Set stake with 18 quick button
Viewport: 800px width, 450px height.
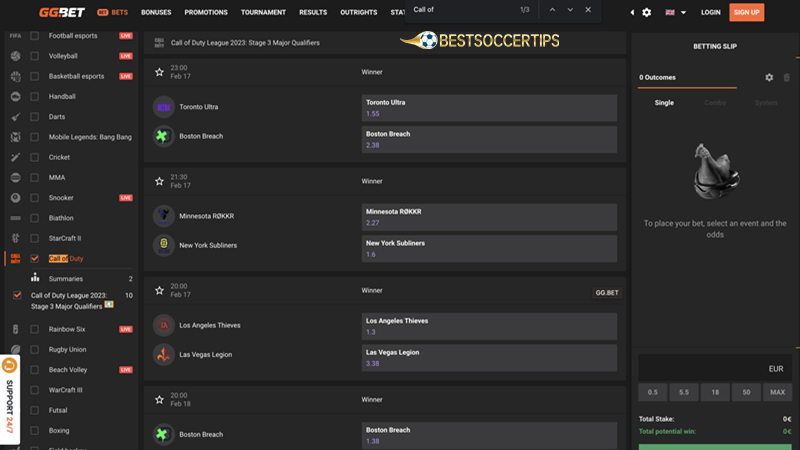pyautogui.click(x=715, y=392)
